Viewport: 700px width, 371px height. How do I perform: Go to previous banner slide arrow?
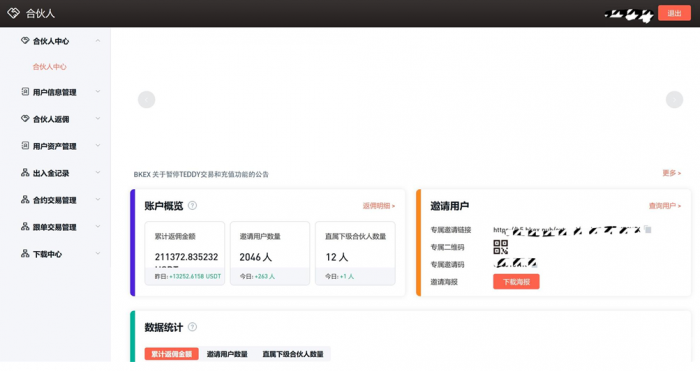(146, 100)
